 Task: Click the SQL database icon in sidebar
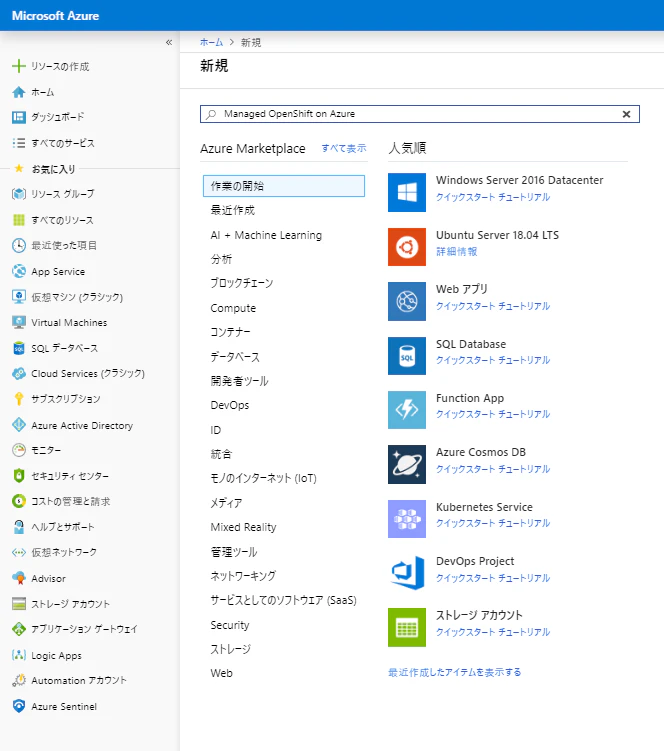[x=19, y=348]
